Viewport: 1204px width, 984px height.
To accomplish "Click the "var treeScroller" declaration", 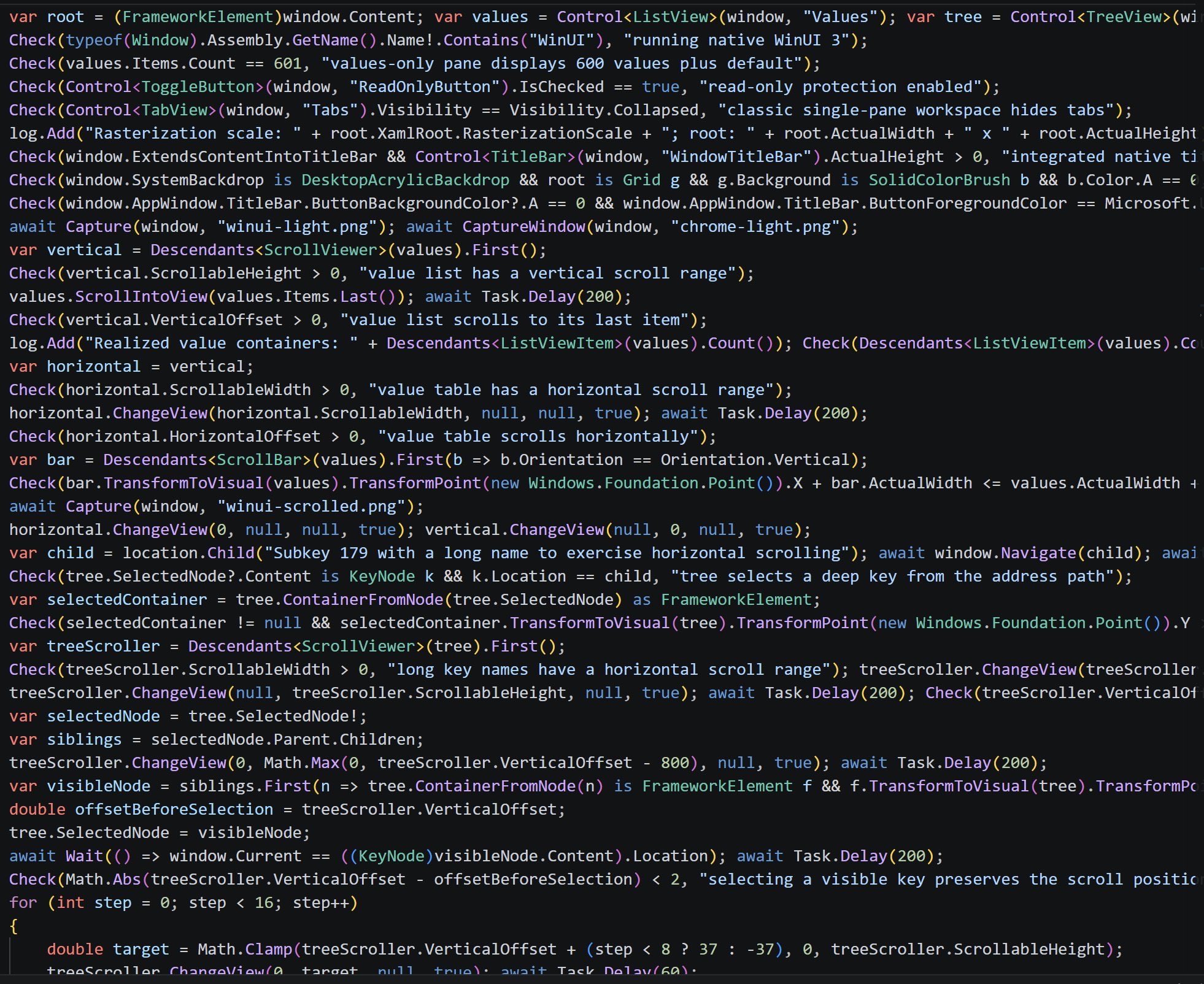I will click(85, 647).
